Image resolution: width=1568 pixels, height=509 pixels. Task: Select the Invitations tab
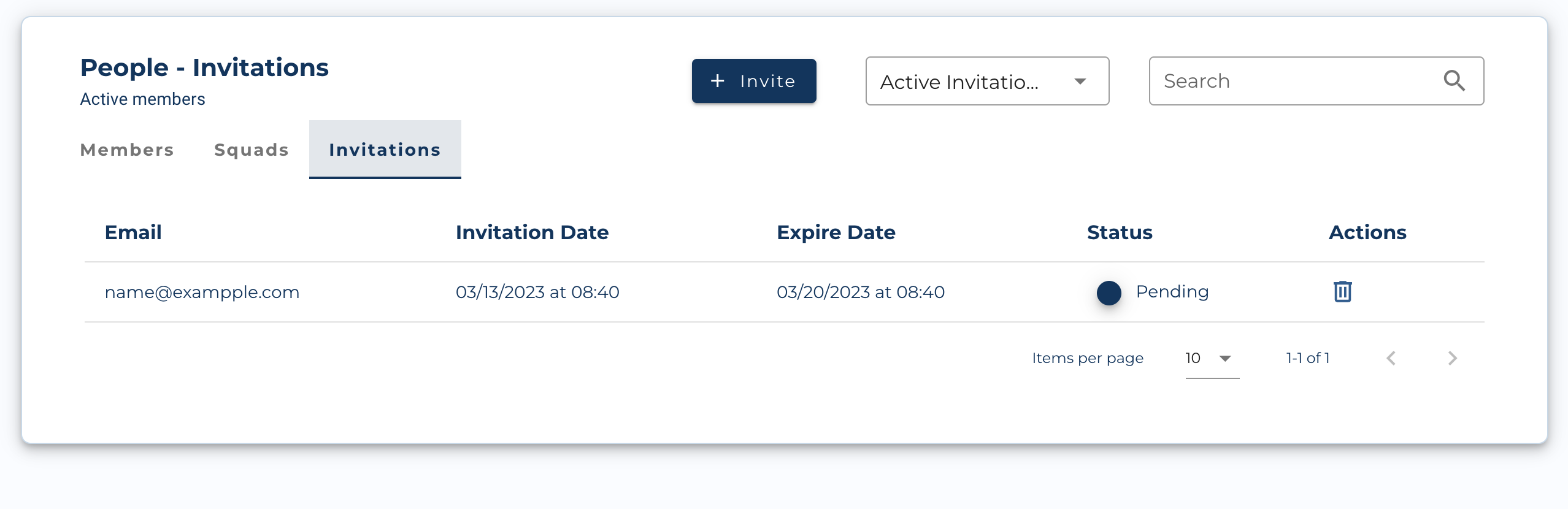point(385,150)
